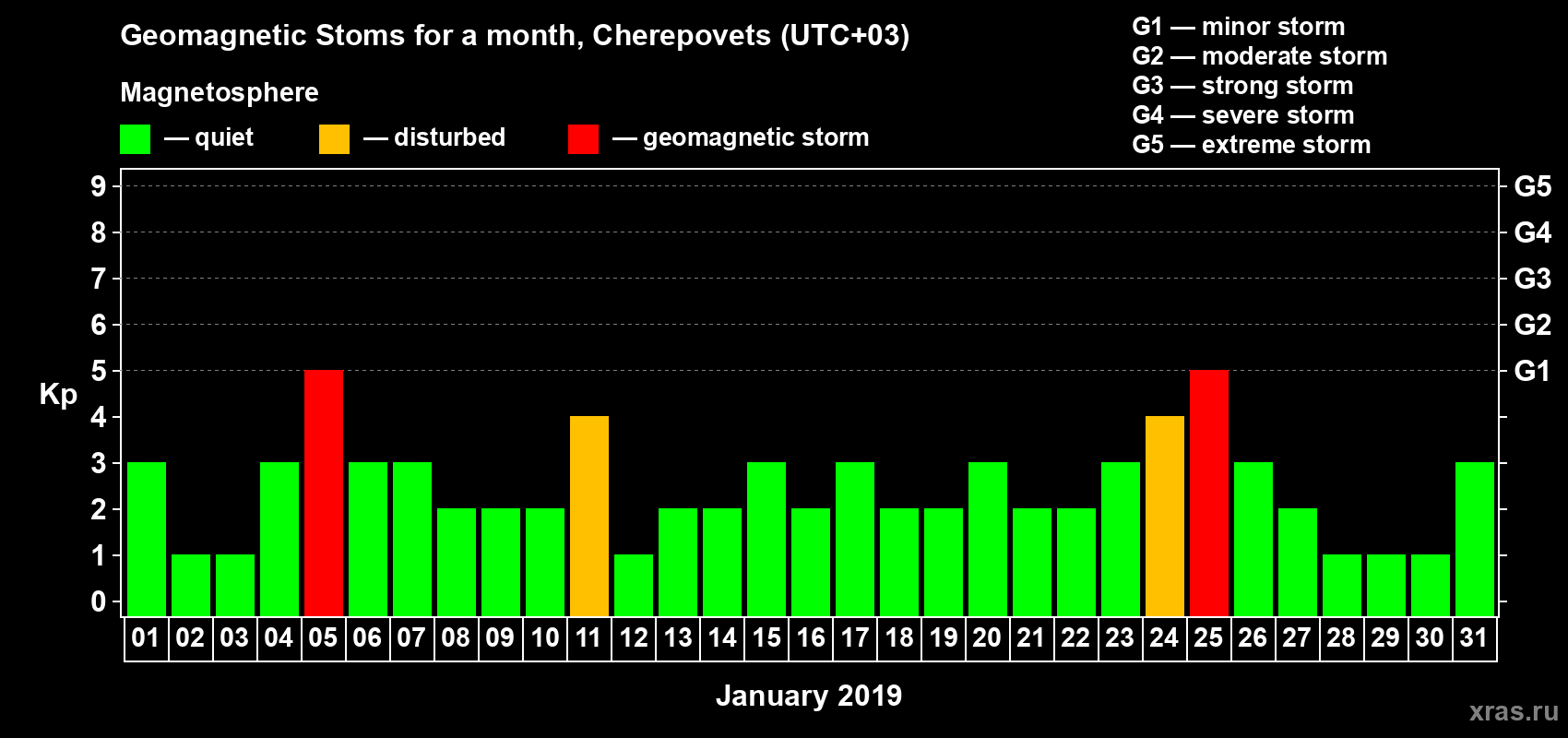Click date label 08 on the axis
Image resolution: width=1568 pixels, height=738 pixels.
456,637
